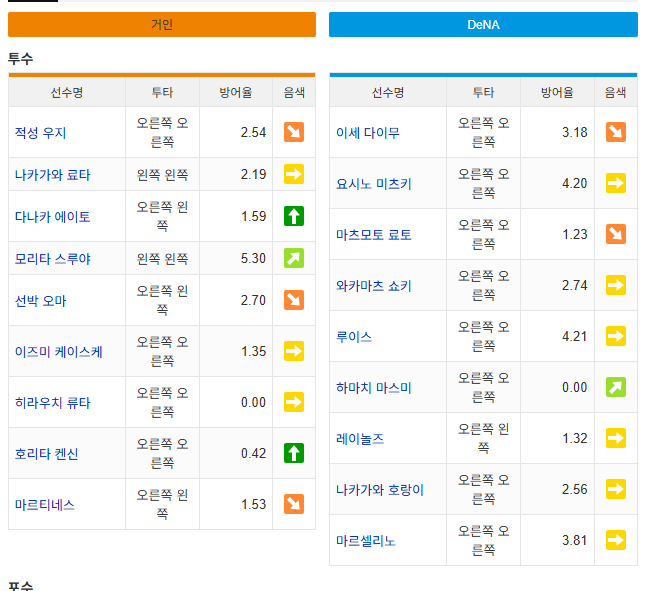Click yellow right arrow icon for 요시노 미츠키
This screenshot has height=591, width=648.
click(x=616, y=183)
